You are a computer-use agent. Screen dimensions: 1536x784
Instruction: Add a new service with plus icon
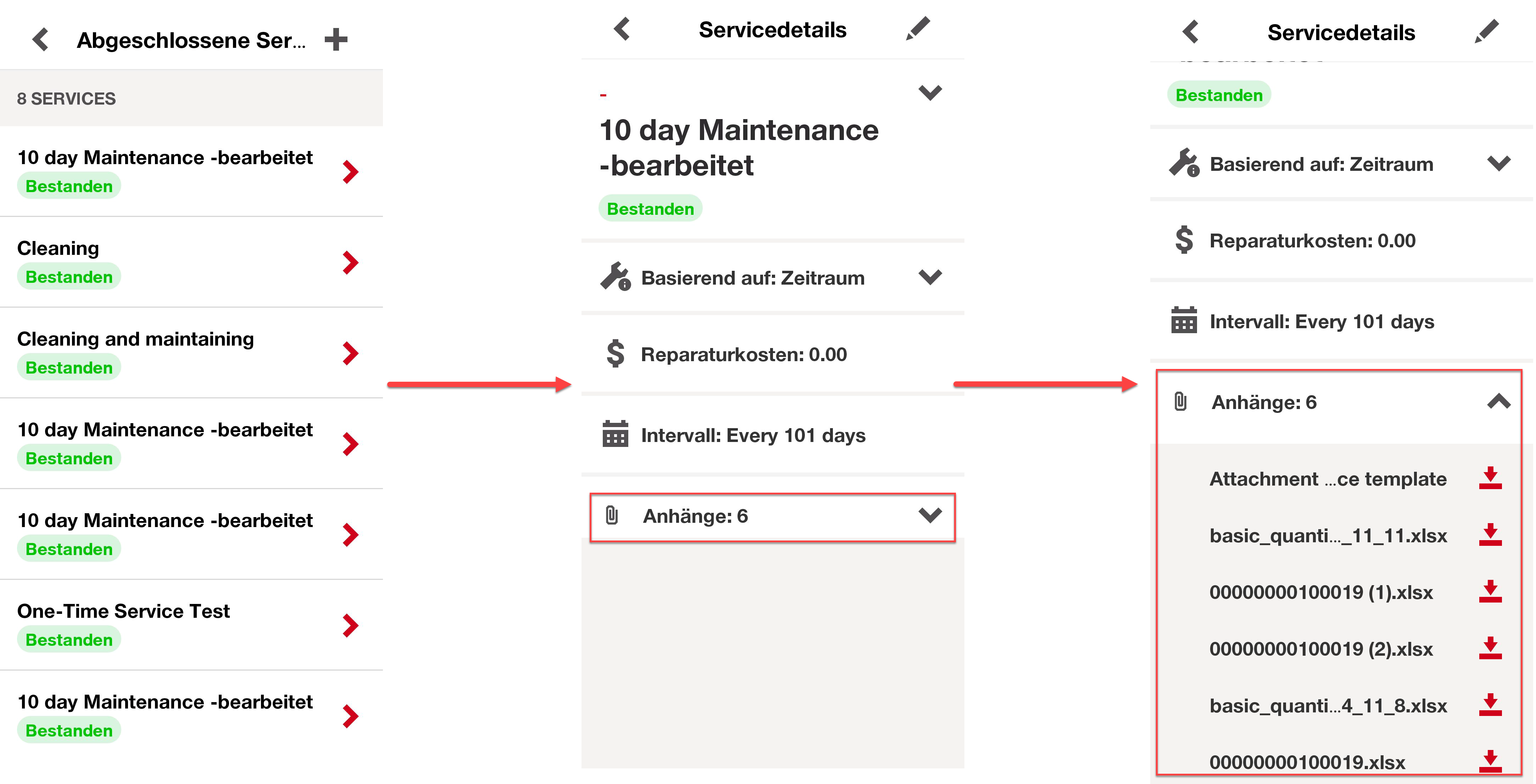336,40
